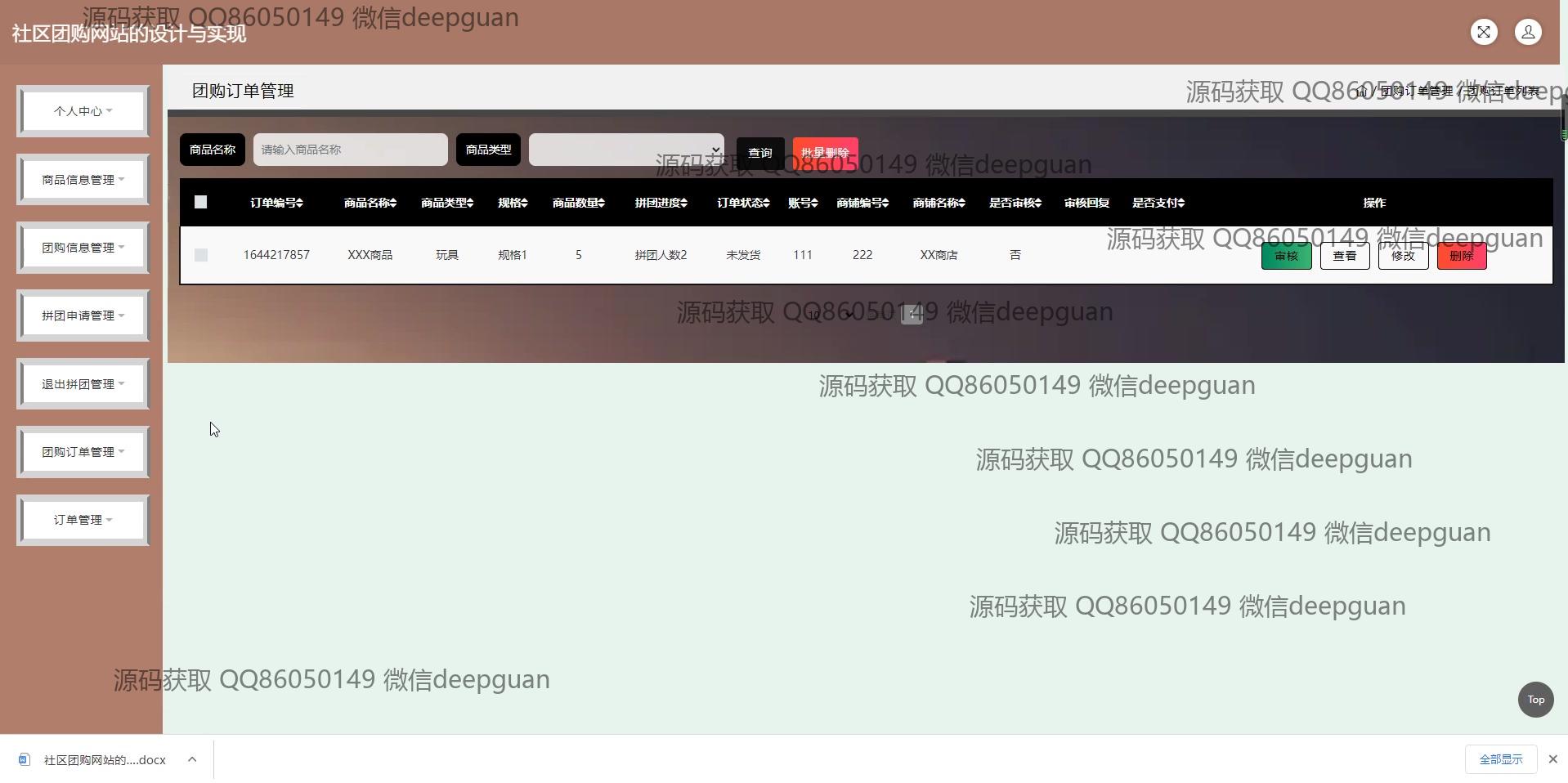
Task: Click the page vertical scrollbar thumb
Action: [1564, 117]
